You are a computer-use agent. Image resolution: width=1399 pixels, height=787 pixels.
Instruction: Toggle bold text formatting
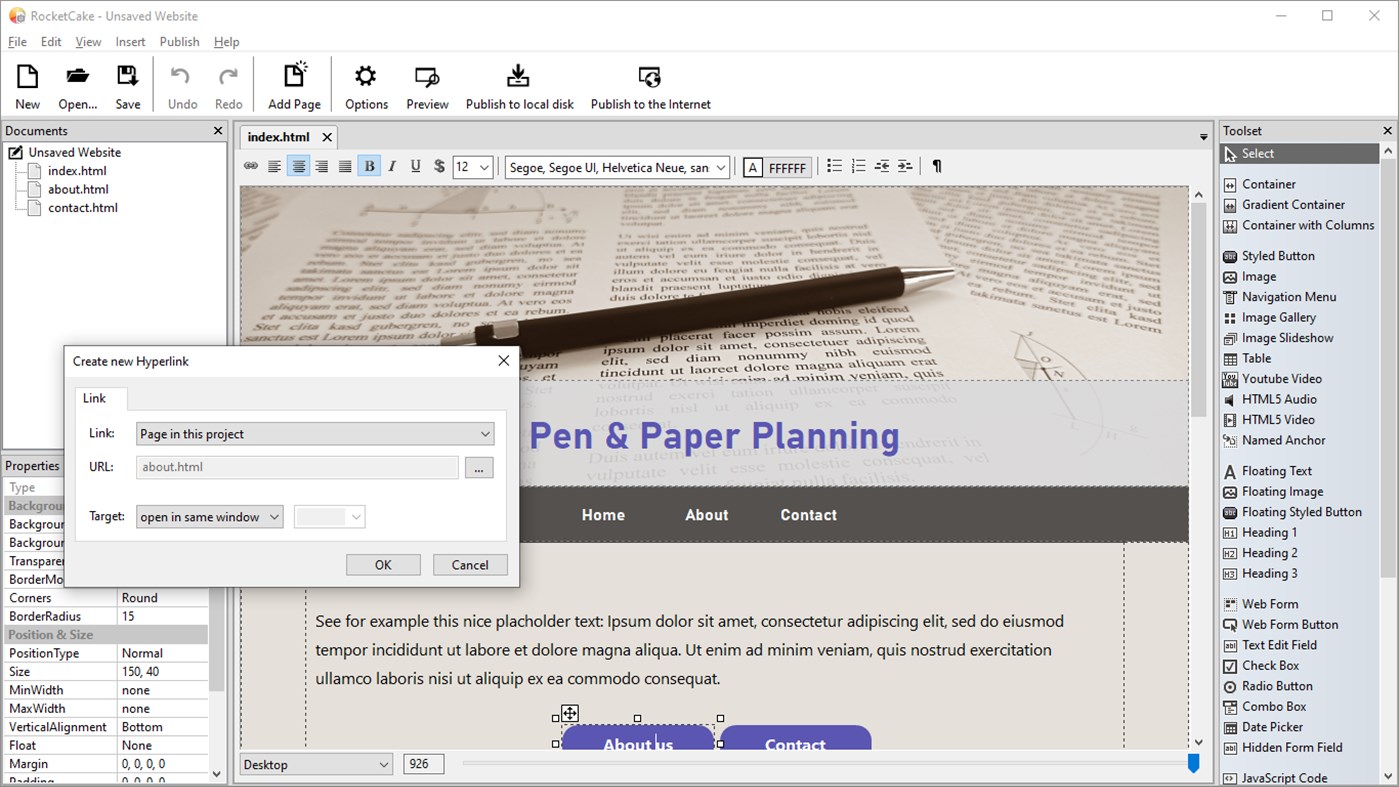tap(369, 166)
